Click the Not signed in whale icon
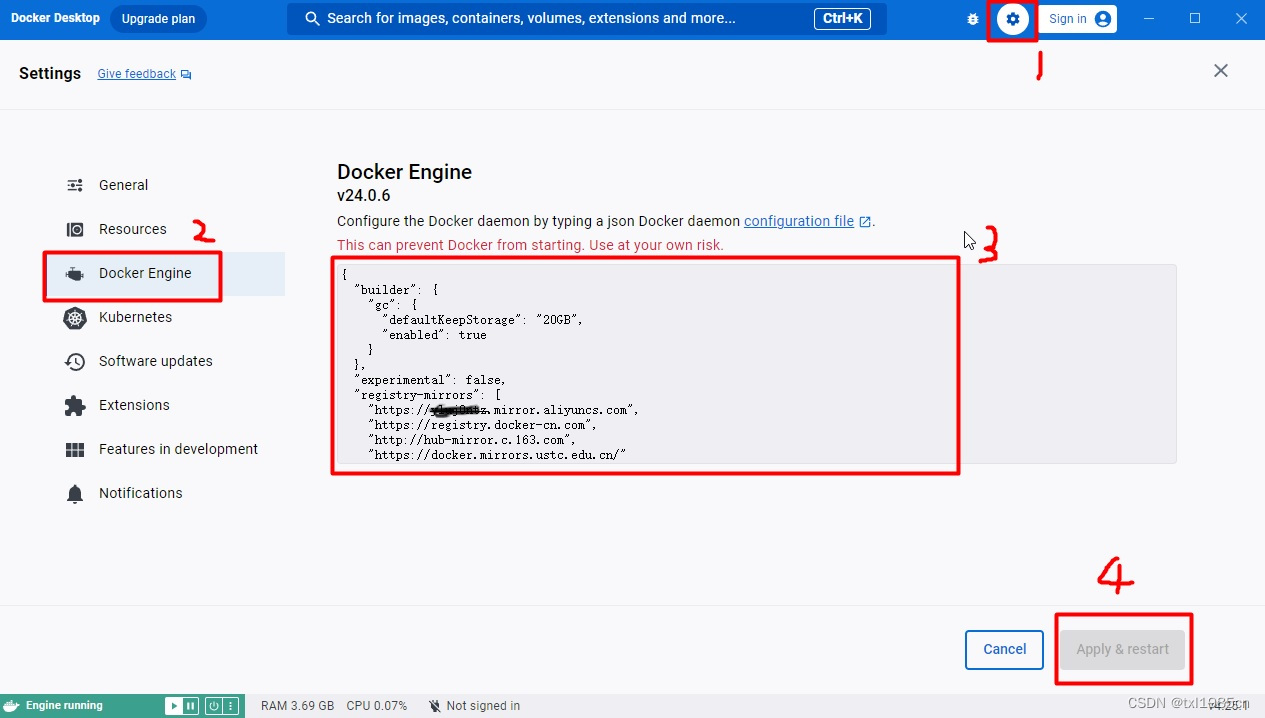 tap(434, 705)
